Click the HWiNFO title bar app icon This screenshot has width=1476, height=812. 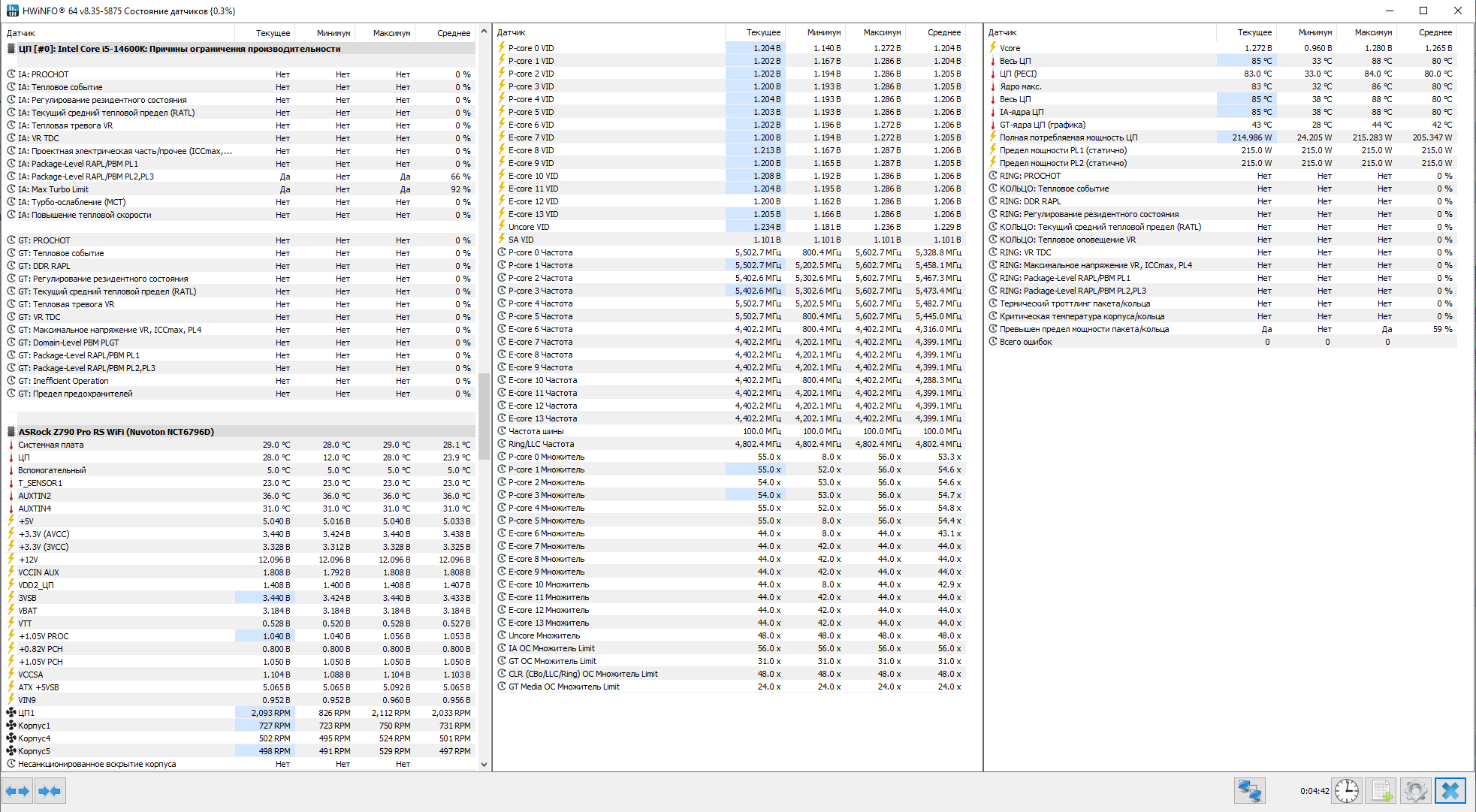[12, 11]
